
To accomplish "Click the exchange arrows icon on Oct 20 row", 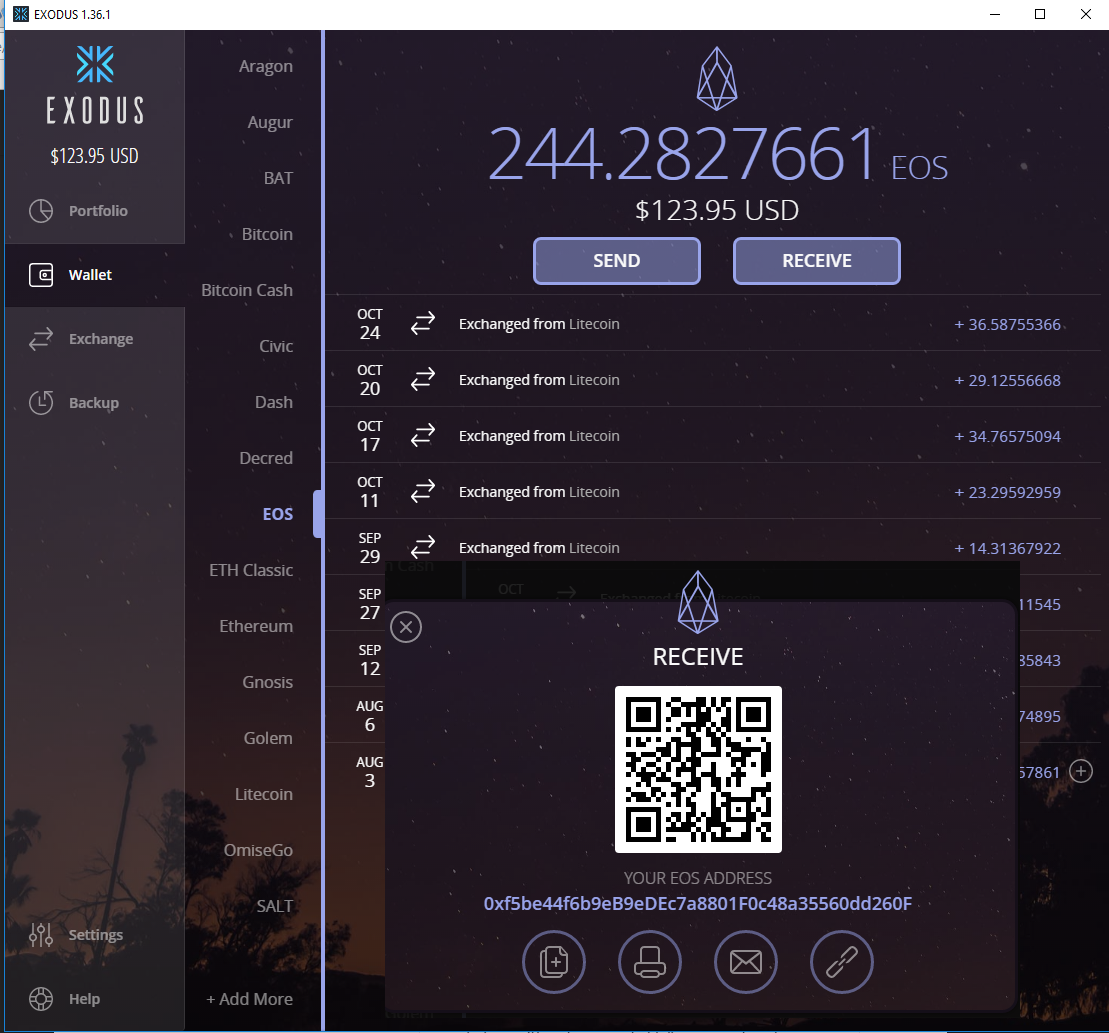I will [423, 380].
